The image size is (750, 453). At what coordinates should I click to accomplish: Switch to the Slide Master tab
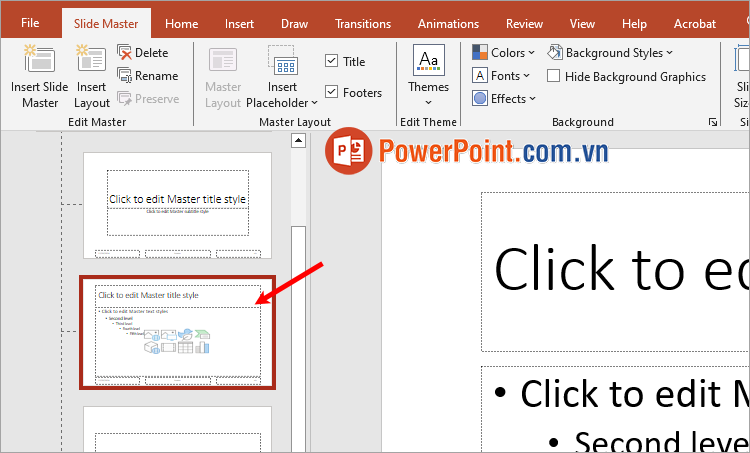tap(106, 24)
